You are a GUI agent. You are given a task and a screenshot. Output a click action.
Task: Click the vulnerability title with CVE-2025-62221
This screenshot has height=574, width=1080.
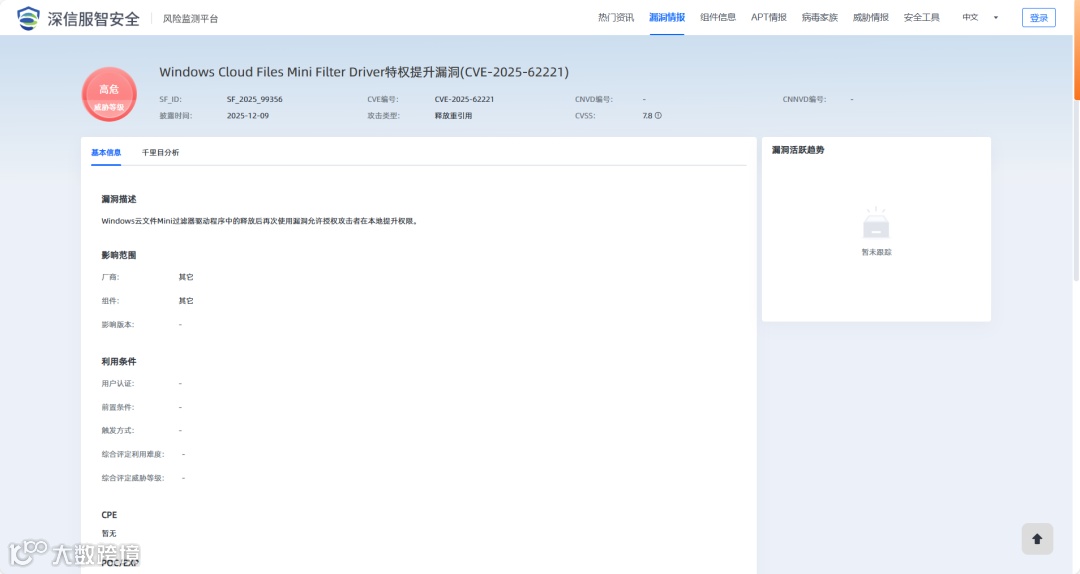[x=364, y=72]
